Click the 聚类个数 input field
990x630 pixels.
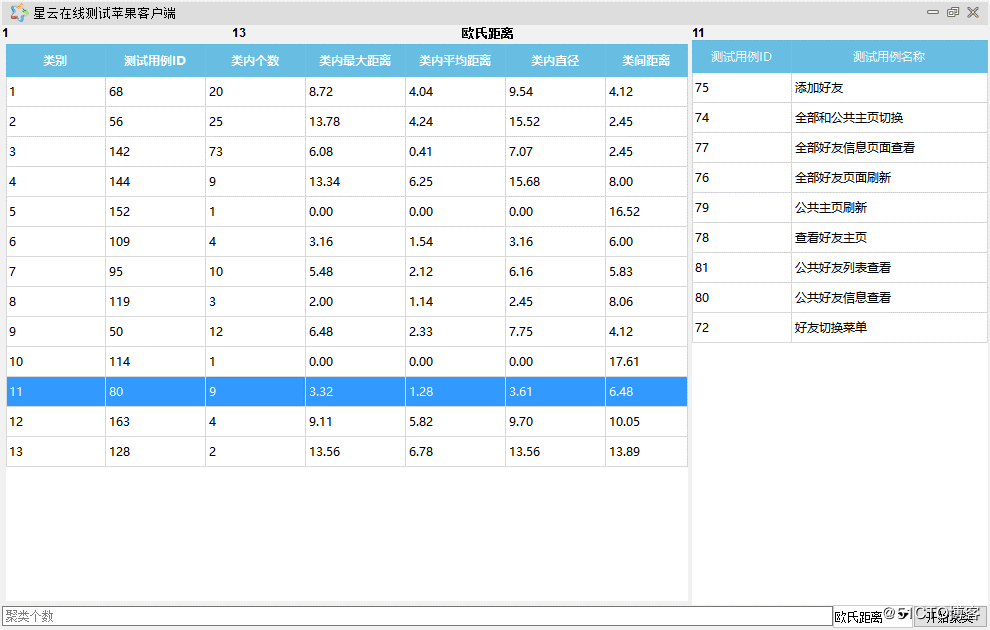coord(417,616)
